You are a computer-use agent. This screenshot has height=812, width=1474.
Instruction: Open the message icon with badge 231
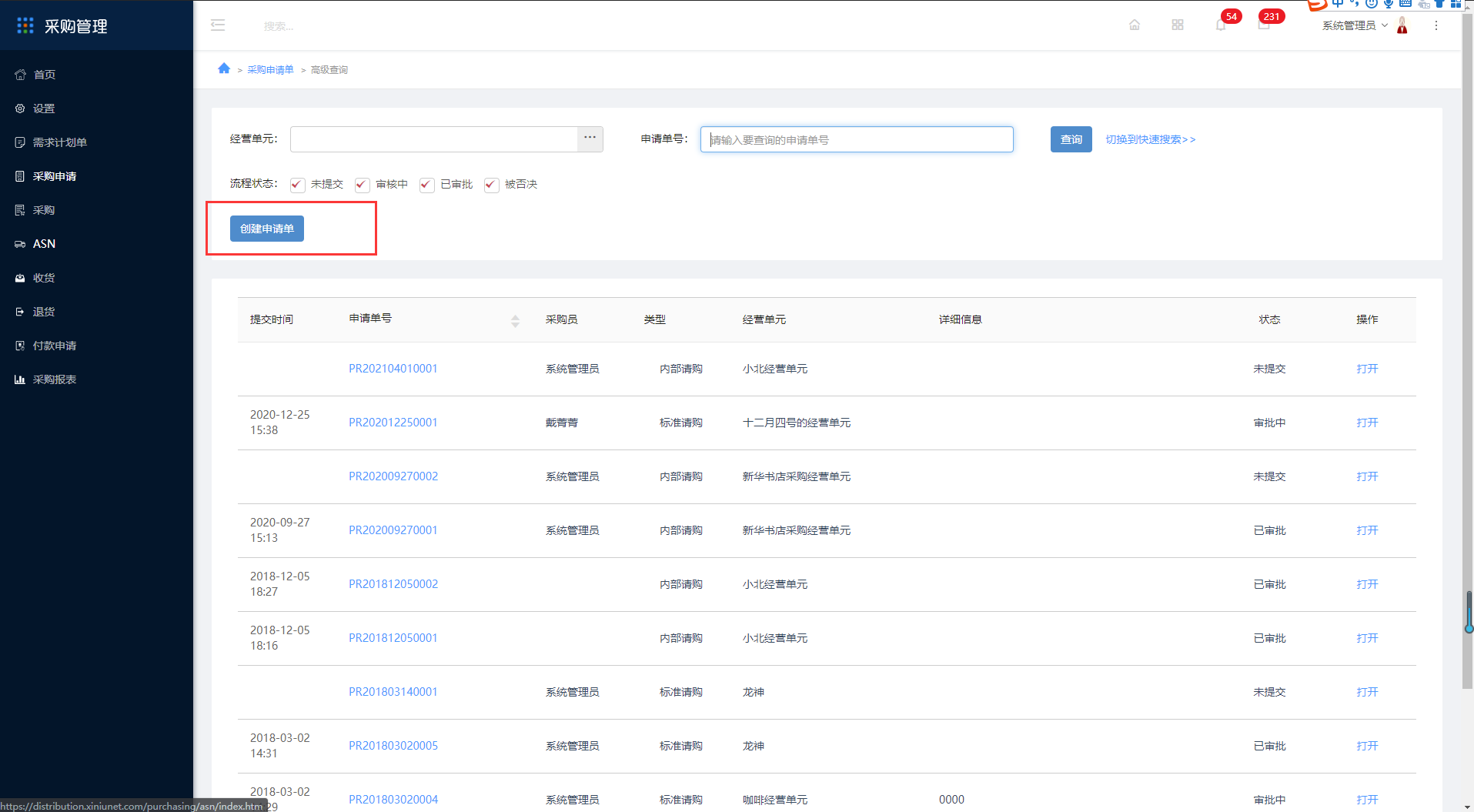1264,25
